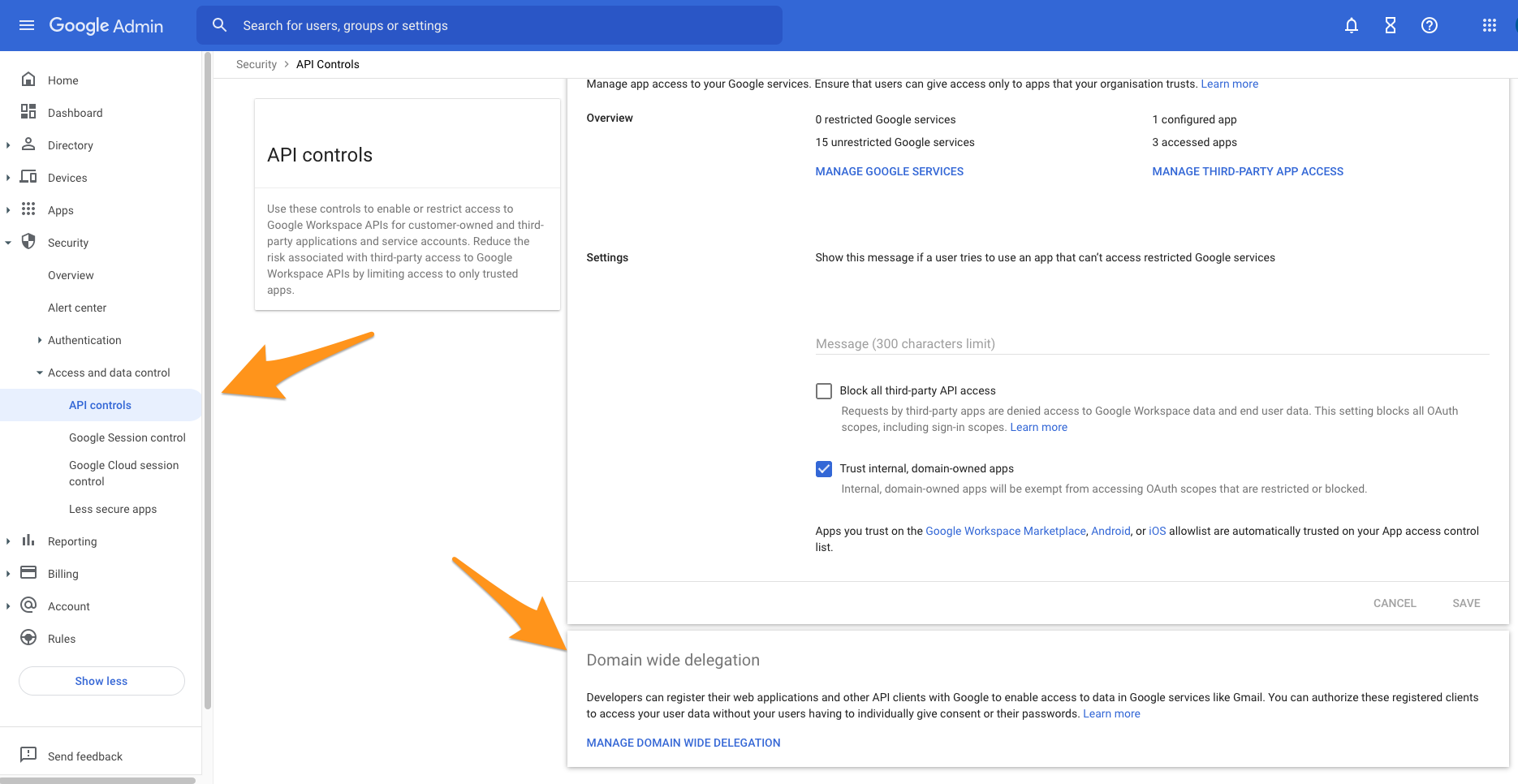The image size is (1518, 784).
Task: Click the Rules icon in sidebar
Action: (28, 638)
